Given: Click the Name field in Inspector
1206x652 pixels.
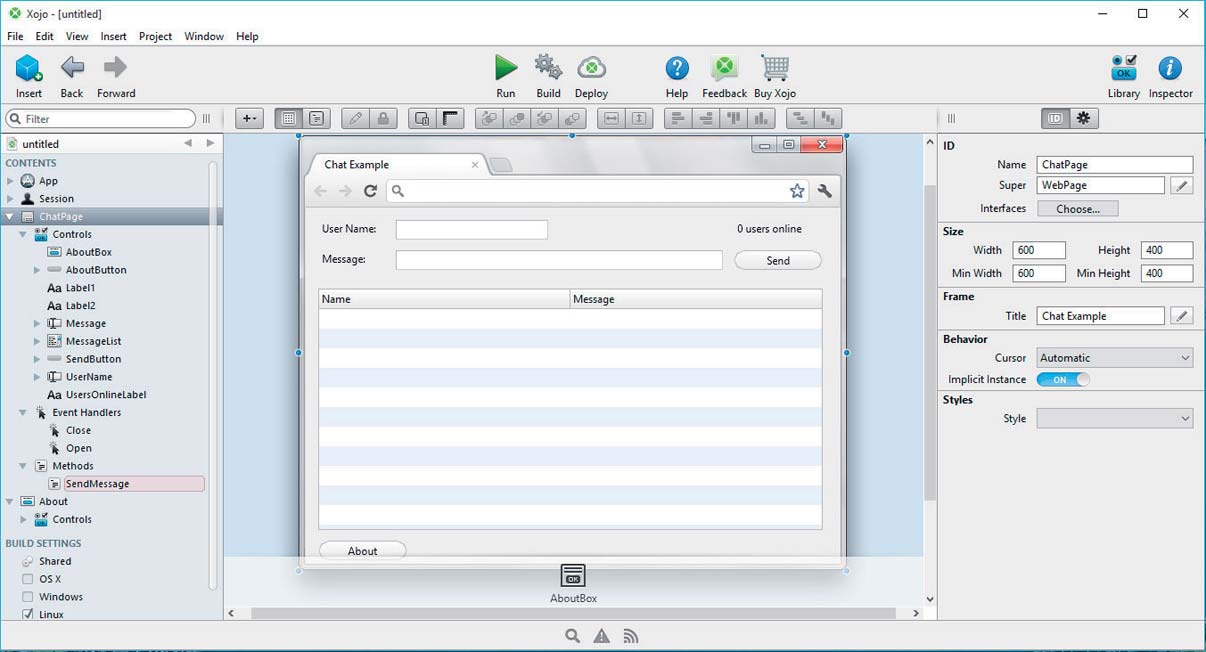Looking at the screenshot, I should pos(1115,165).
